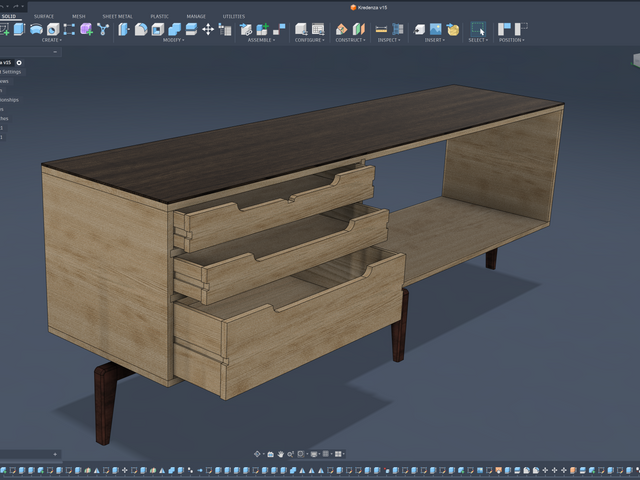
Task: Click the New Component icon
Action: [262, 29]
